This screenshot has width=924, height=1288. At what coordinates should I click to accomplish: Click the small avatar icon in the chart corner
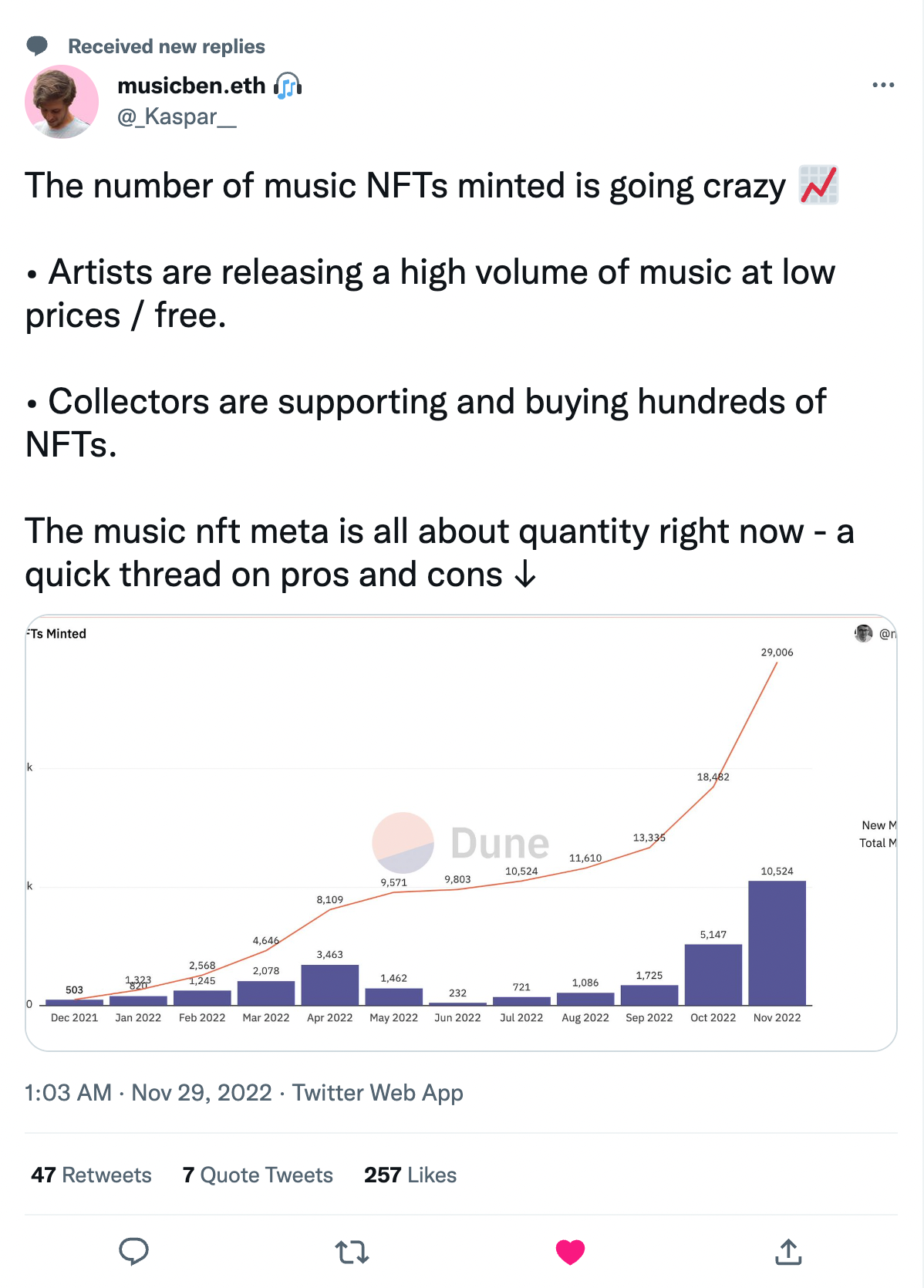(863, 633)
